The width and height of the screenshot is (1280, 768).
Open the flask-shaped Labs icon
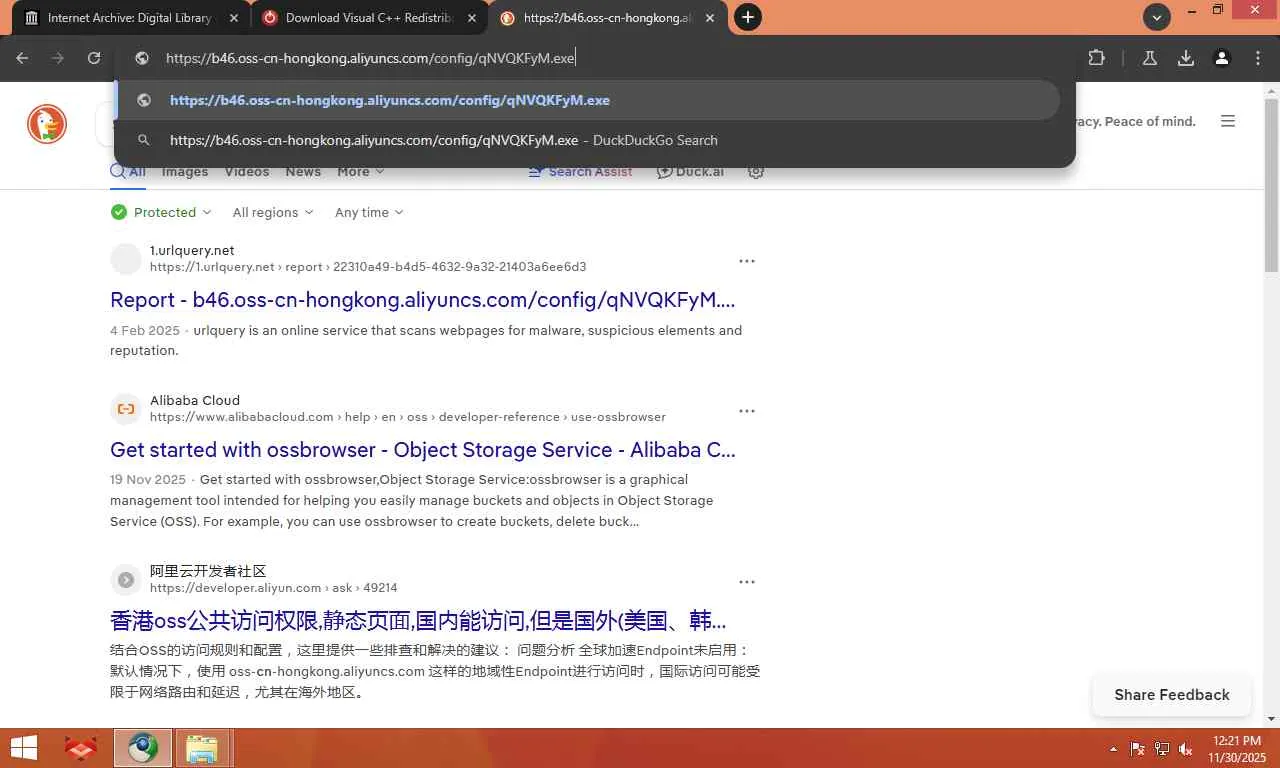click(1150, 58)
